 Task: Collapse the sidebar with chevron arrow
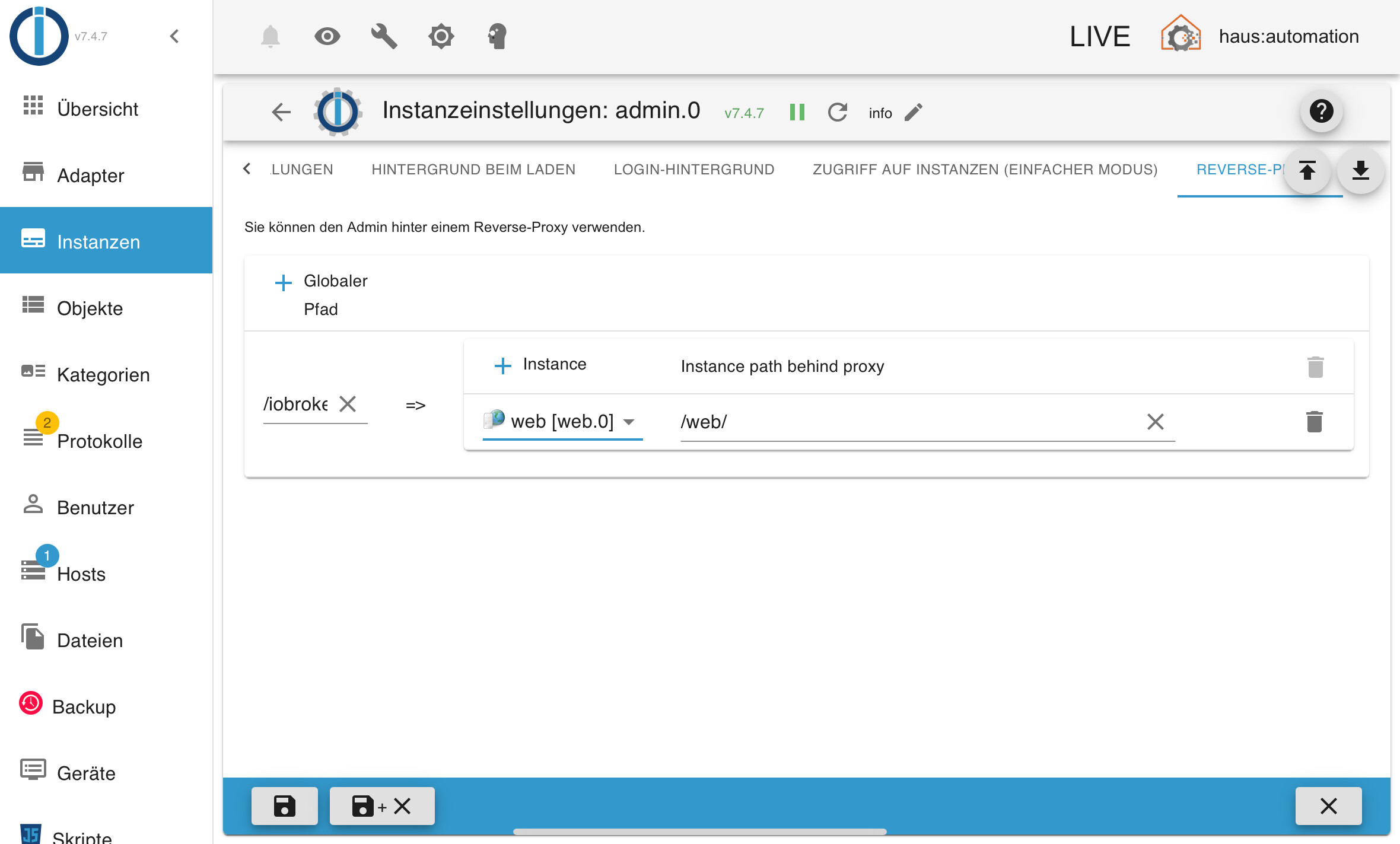coord(174,36)
